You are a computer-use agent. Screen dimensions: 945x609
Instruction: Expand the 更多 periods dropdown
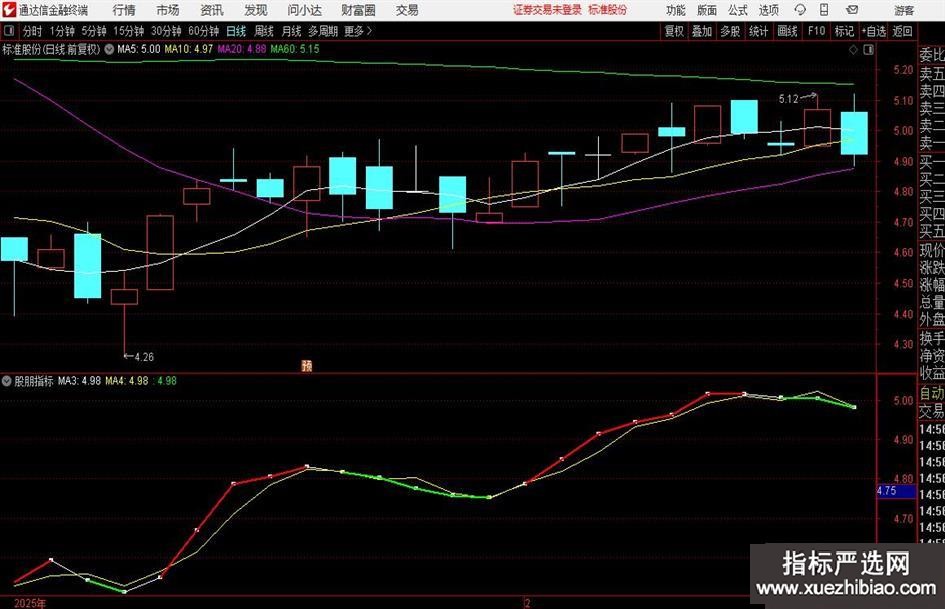(359, 31)
